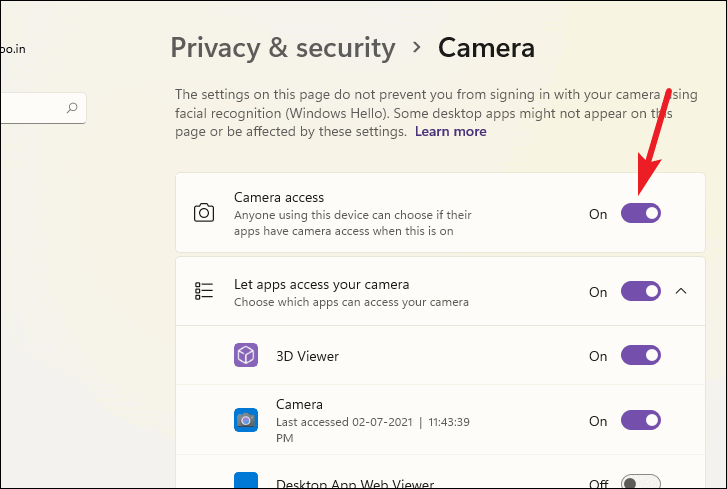Click the 3D Viewer app icon
727x489 pixels.
coord(246,355)
